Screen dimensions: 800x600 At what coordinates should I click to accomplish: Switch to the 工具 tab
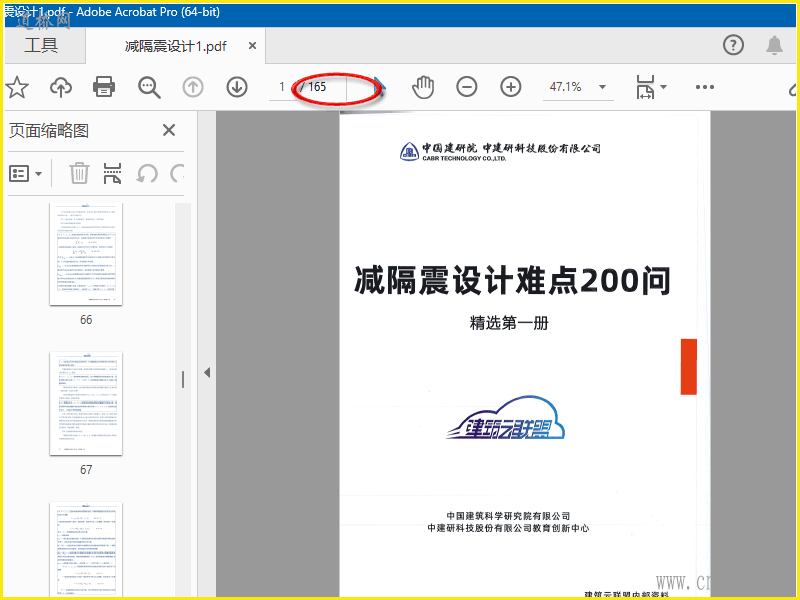[x=41, y=45]
